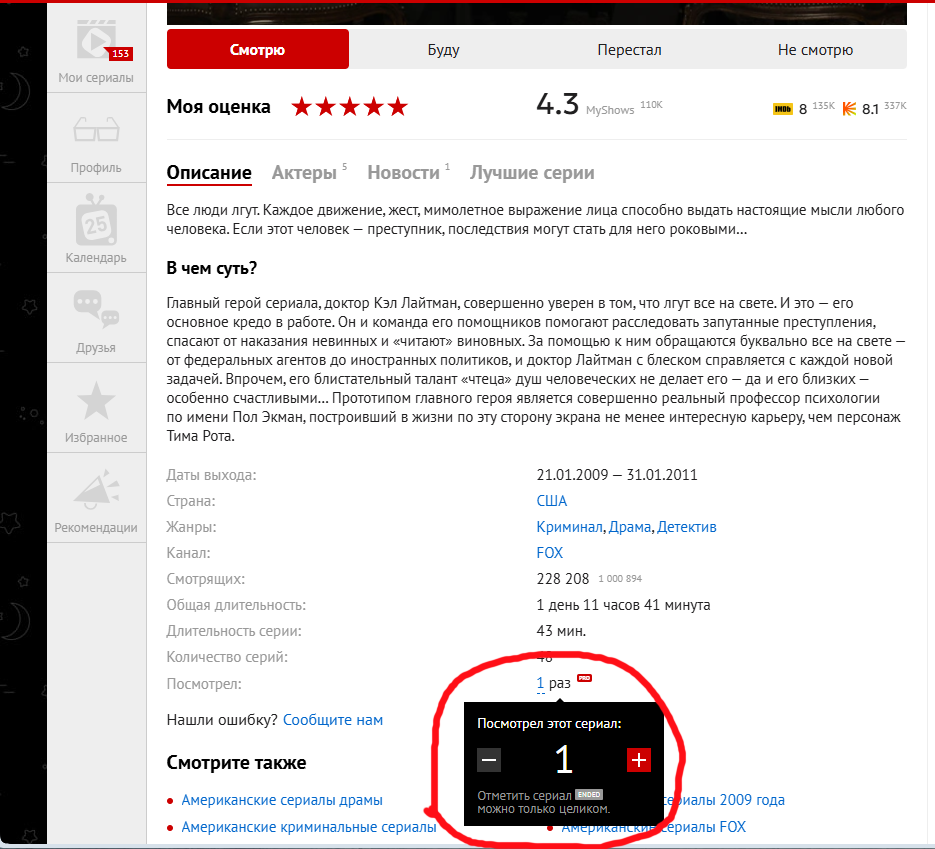Screen dimensions: 935x849
Task: Click the IMDb rating icon
Action: (782, 109)
